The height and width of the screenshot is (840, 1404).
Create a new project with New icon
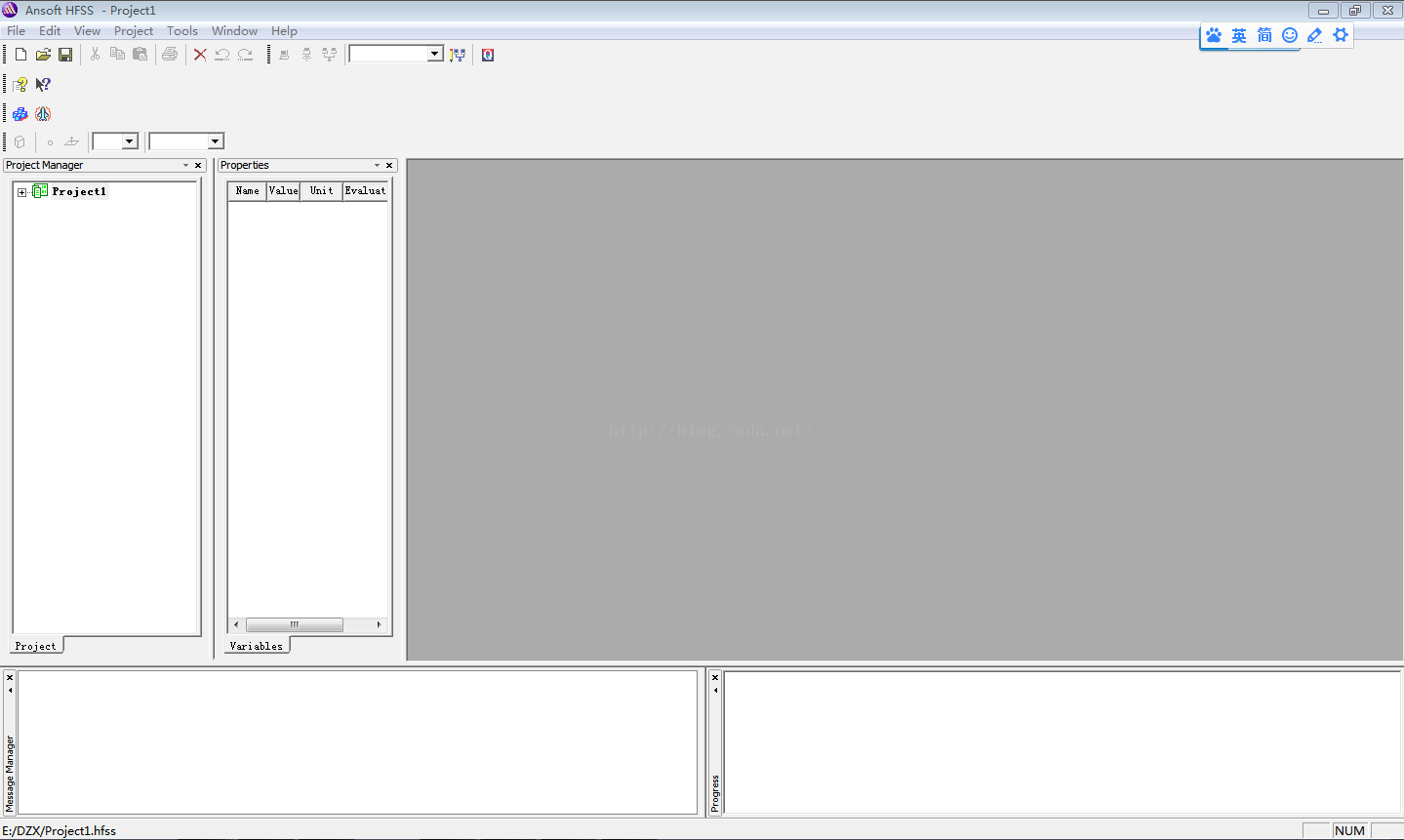coord(20,55)
